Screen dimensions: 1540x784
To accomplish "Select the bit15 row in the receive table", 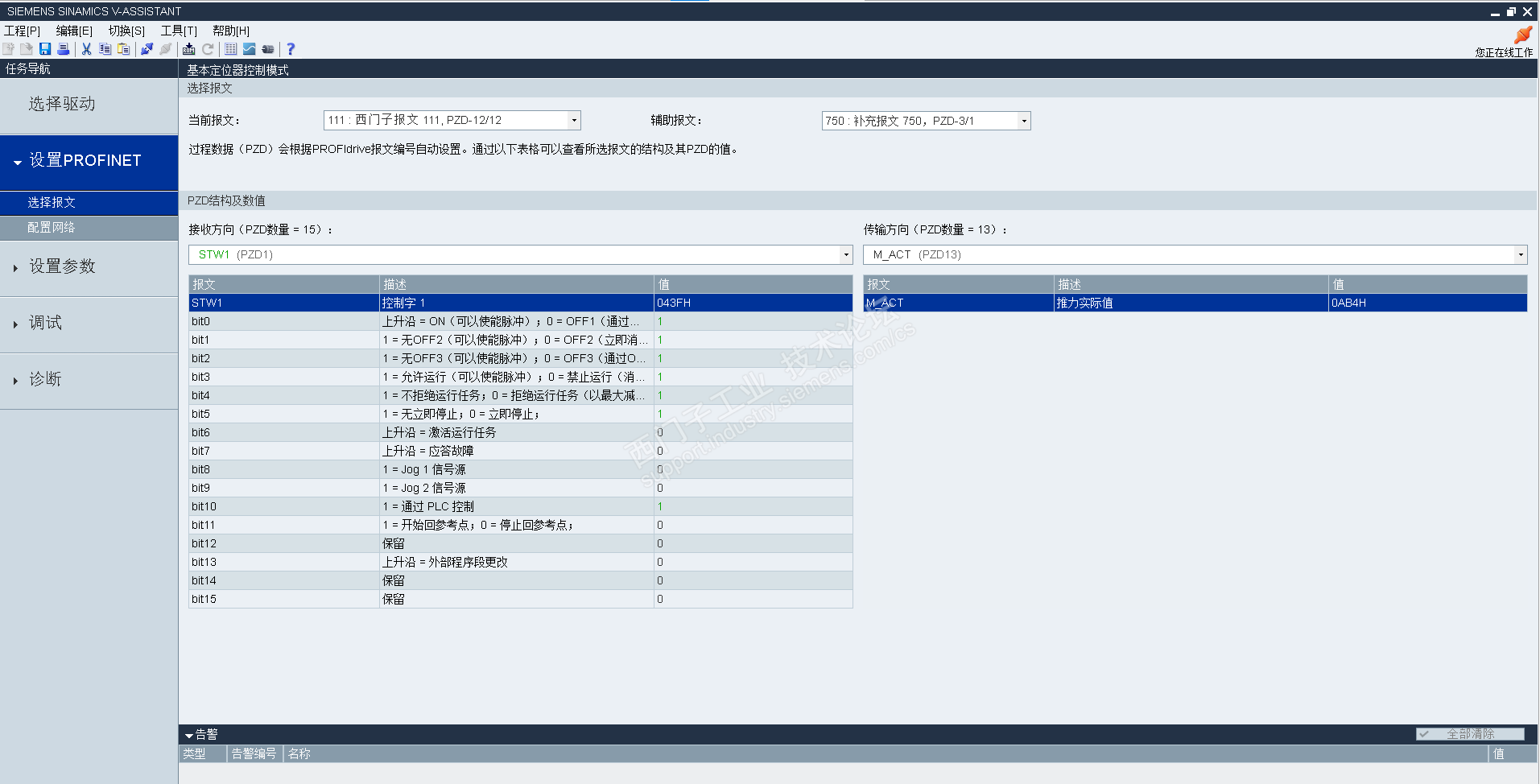I will pos(520,599).
